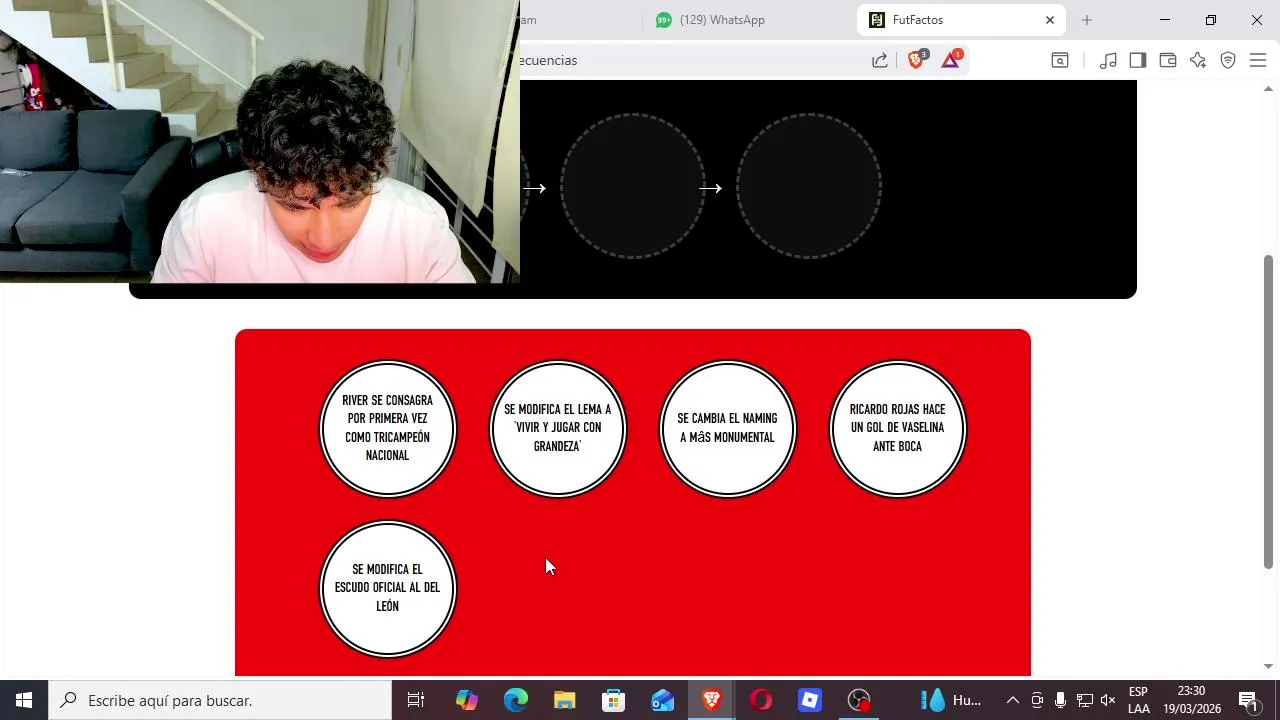
Task: Open the tab search icon
Action: [1060, 60]
